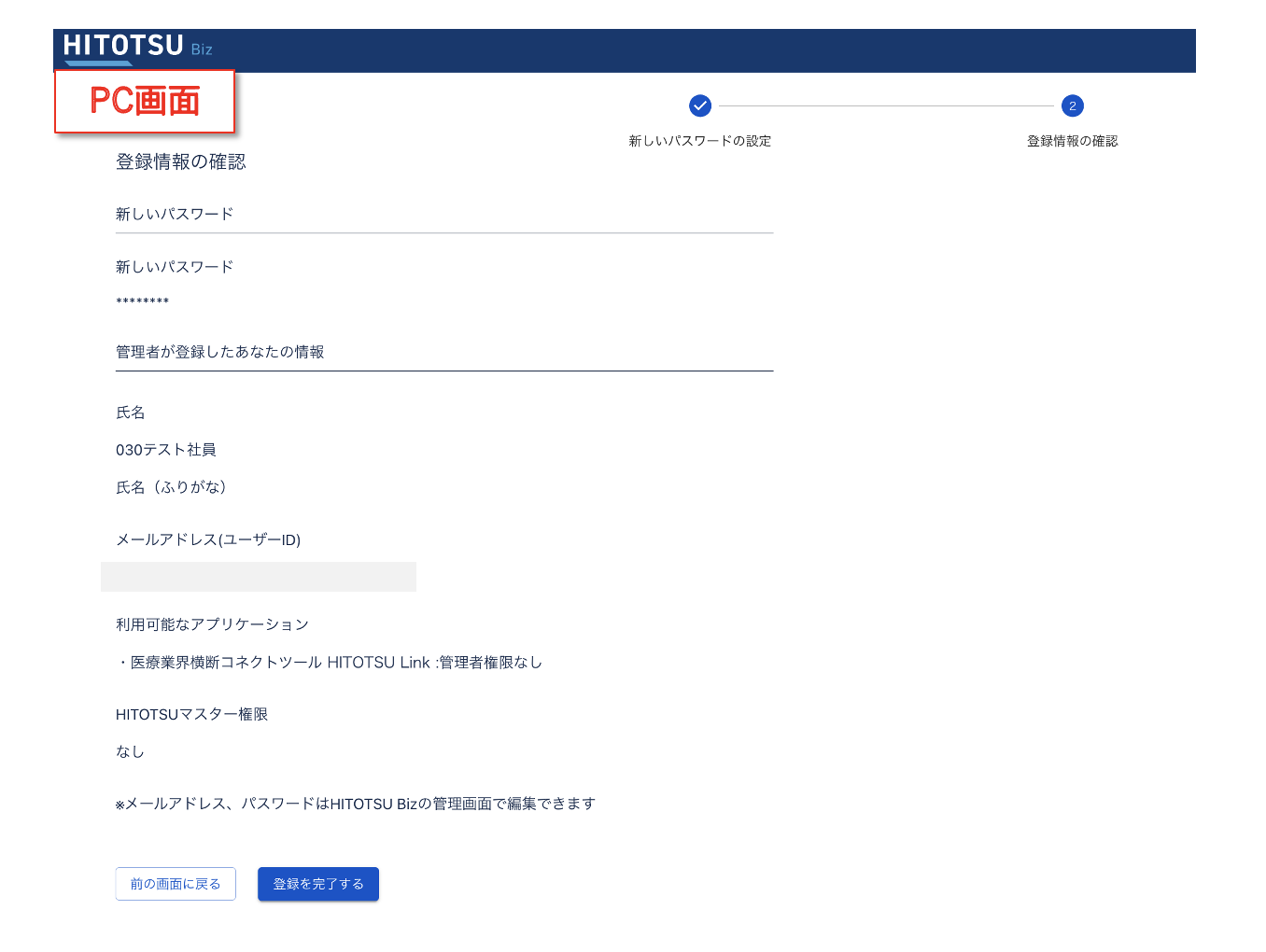Viewport: 1266px width, 952px height.
Task: Go back with 前の画面に戻る button
Action: [176, 884]
